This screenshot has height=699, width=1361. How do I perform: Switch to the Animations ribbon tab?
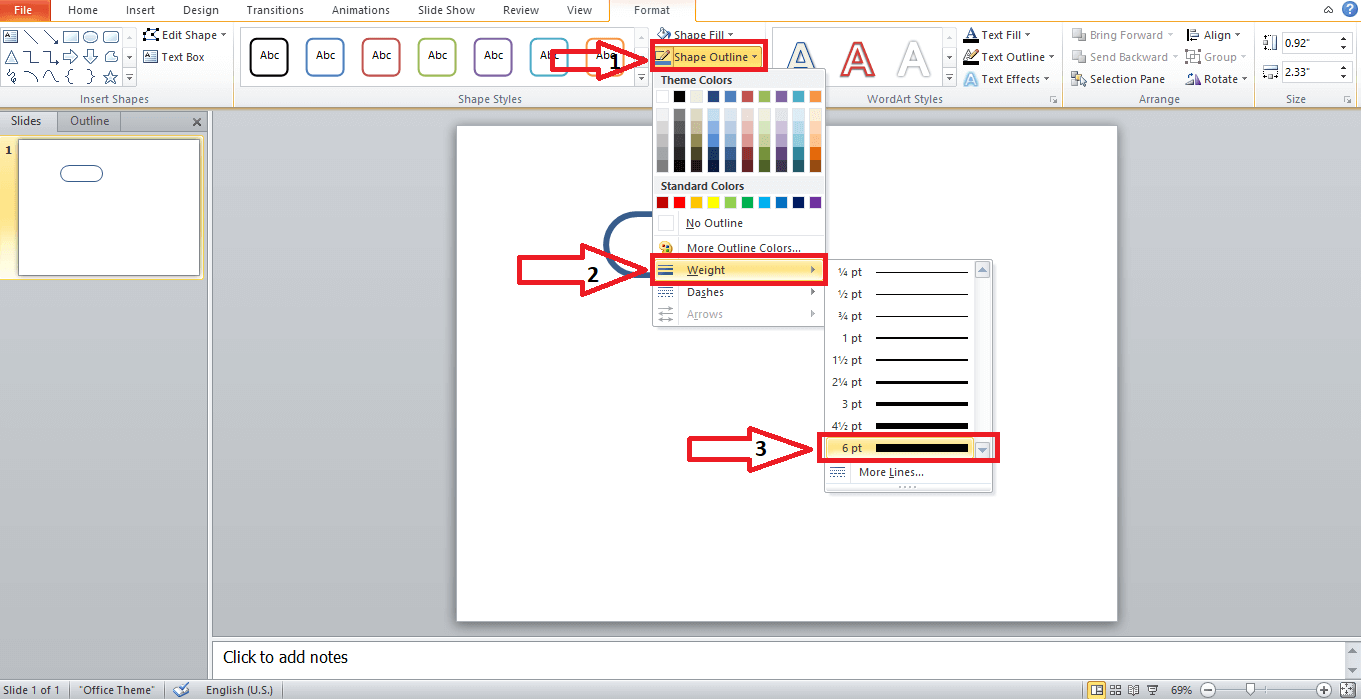tap(360, 10)
